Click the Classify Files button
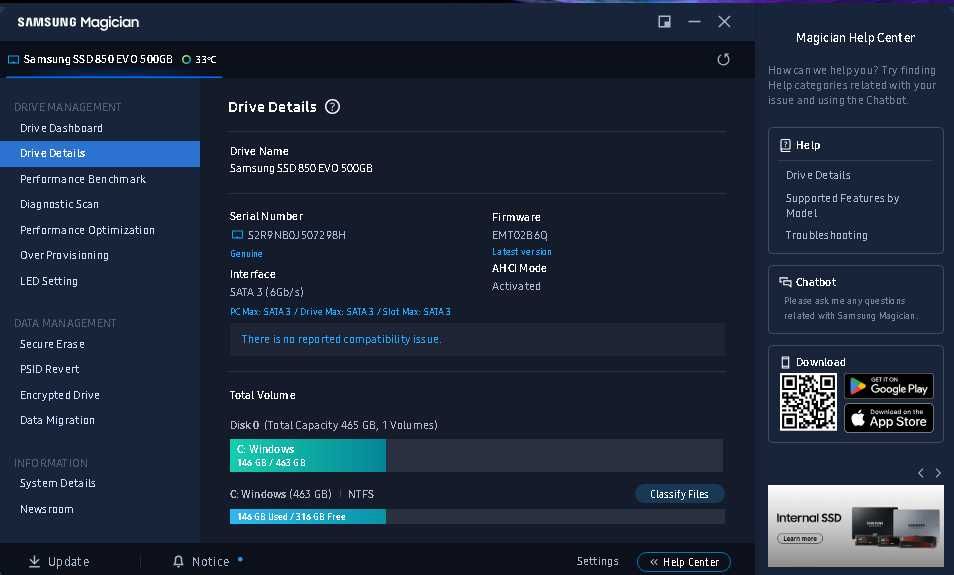The width and height of the screenshot is (954, 575). pyautogui.click(x=679, y=494)
